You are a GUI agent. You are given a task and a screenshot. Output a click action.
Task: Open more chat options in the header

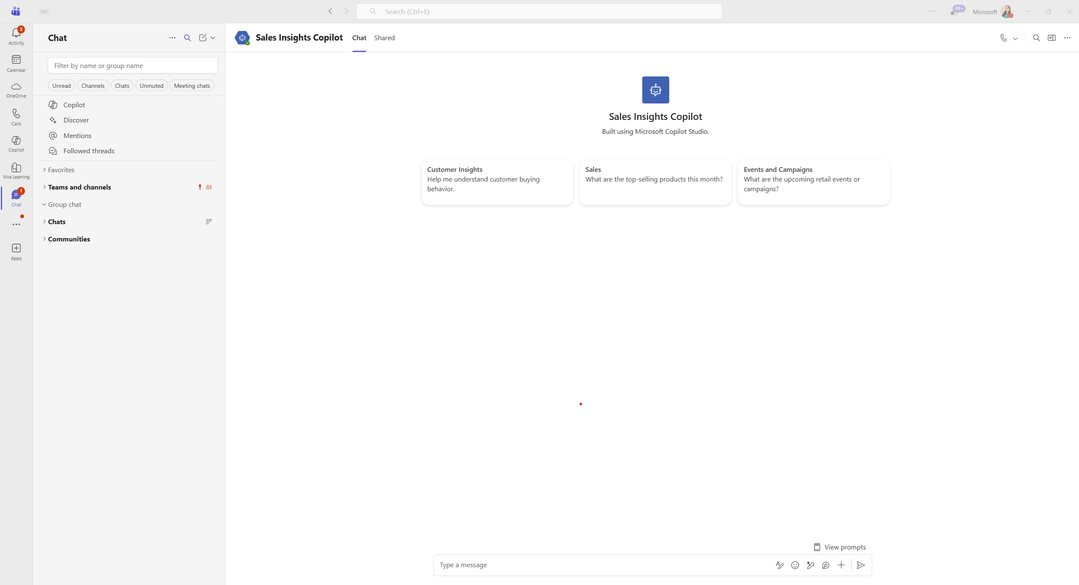point(1067,38)
